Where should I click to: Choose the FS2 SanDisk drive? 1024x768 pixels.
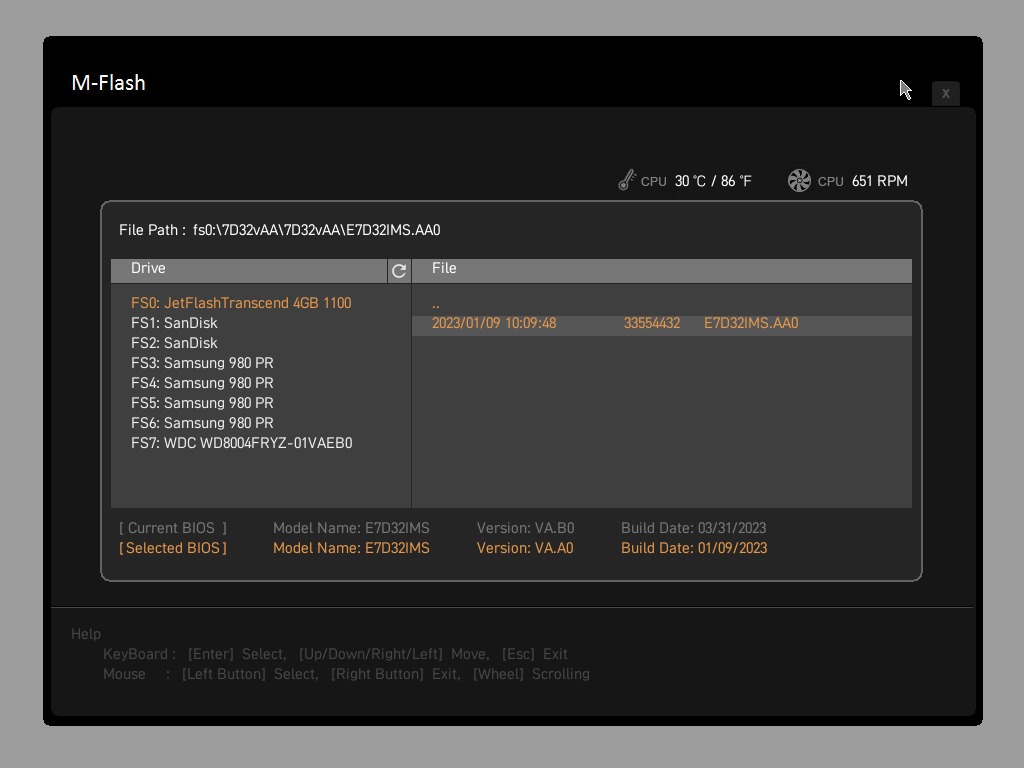pos(174,343)
